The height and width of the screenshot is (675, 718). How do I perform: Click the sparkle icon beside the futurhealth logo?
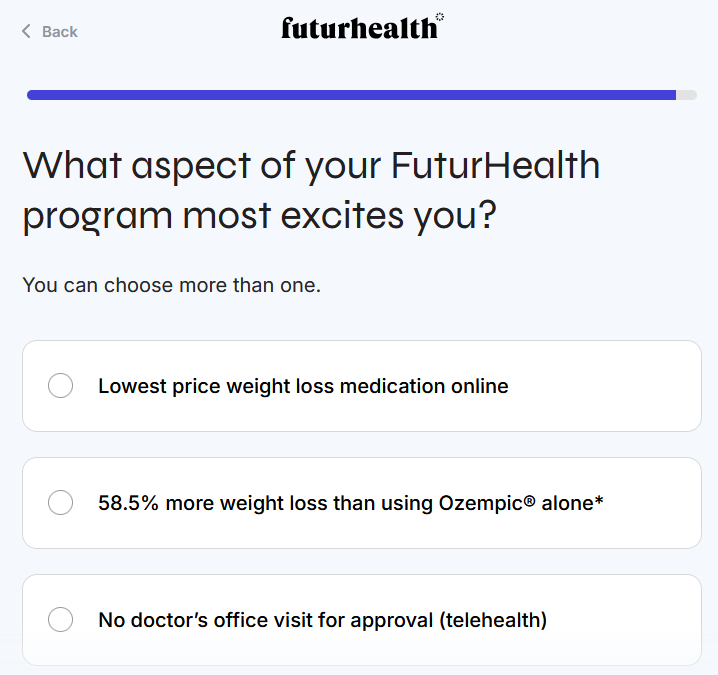click(x=440, y=17)
